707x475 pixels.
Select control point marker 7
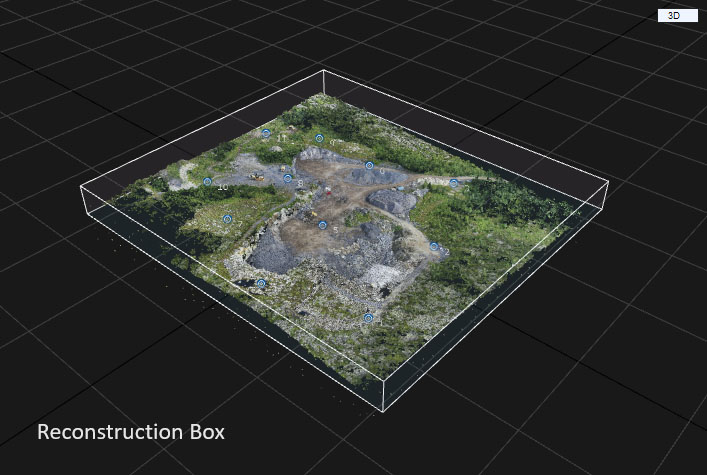[x=227, y=219]
